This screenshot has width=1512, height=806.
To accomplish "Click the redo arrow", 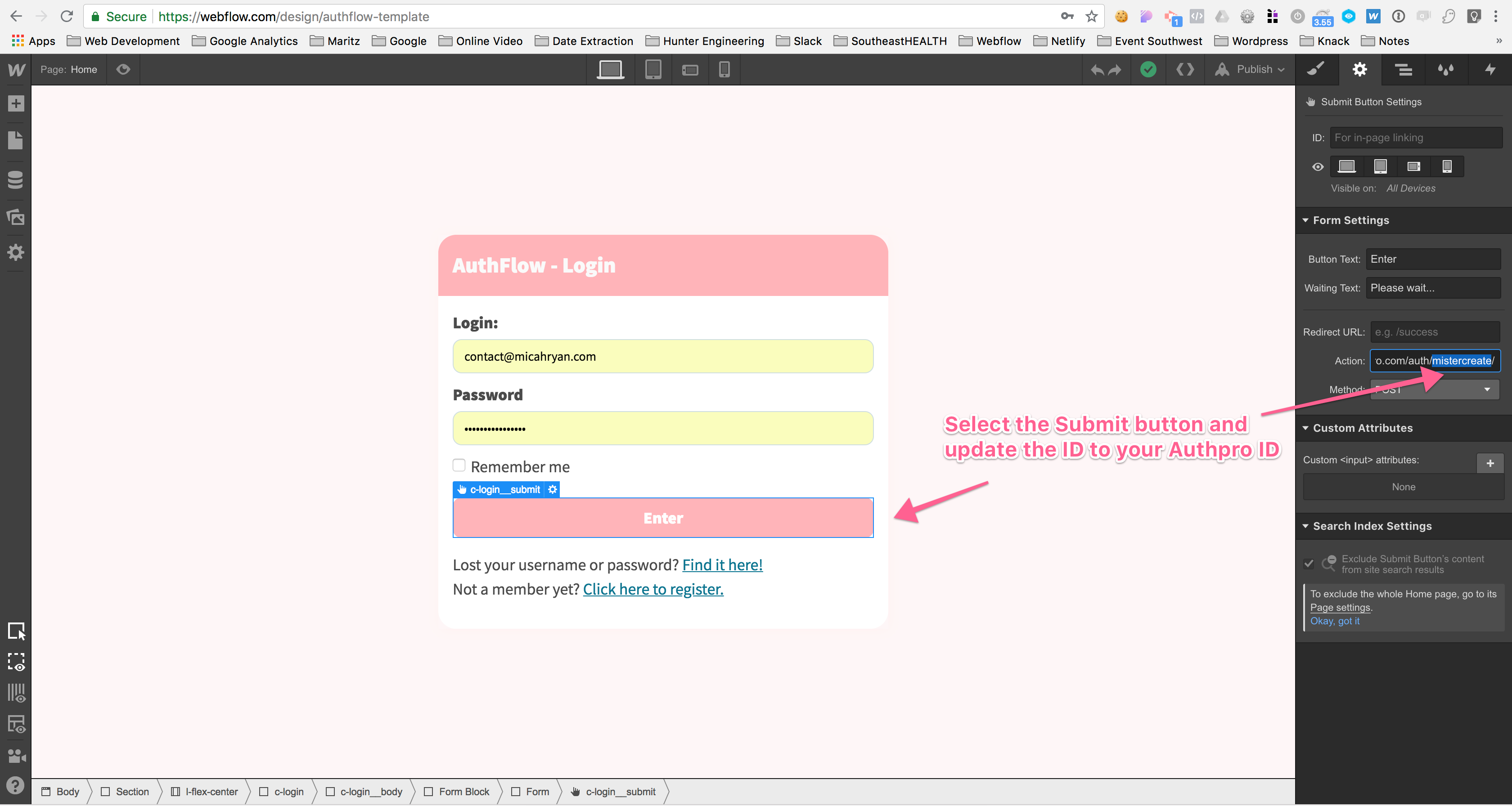I will [1115, 70].
